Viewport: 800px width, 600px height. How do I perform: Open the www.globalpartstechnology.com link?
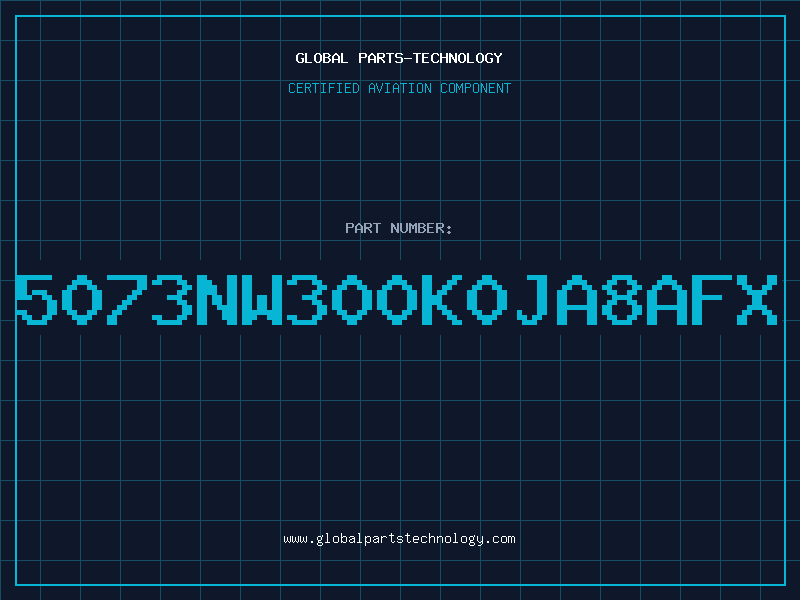click(399, 539)
